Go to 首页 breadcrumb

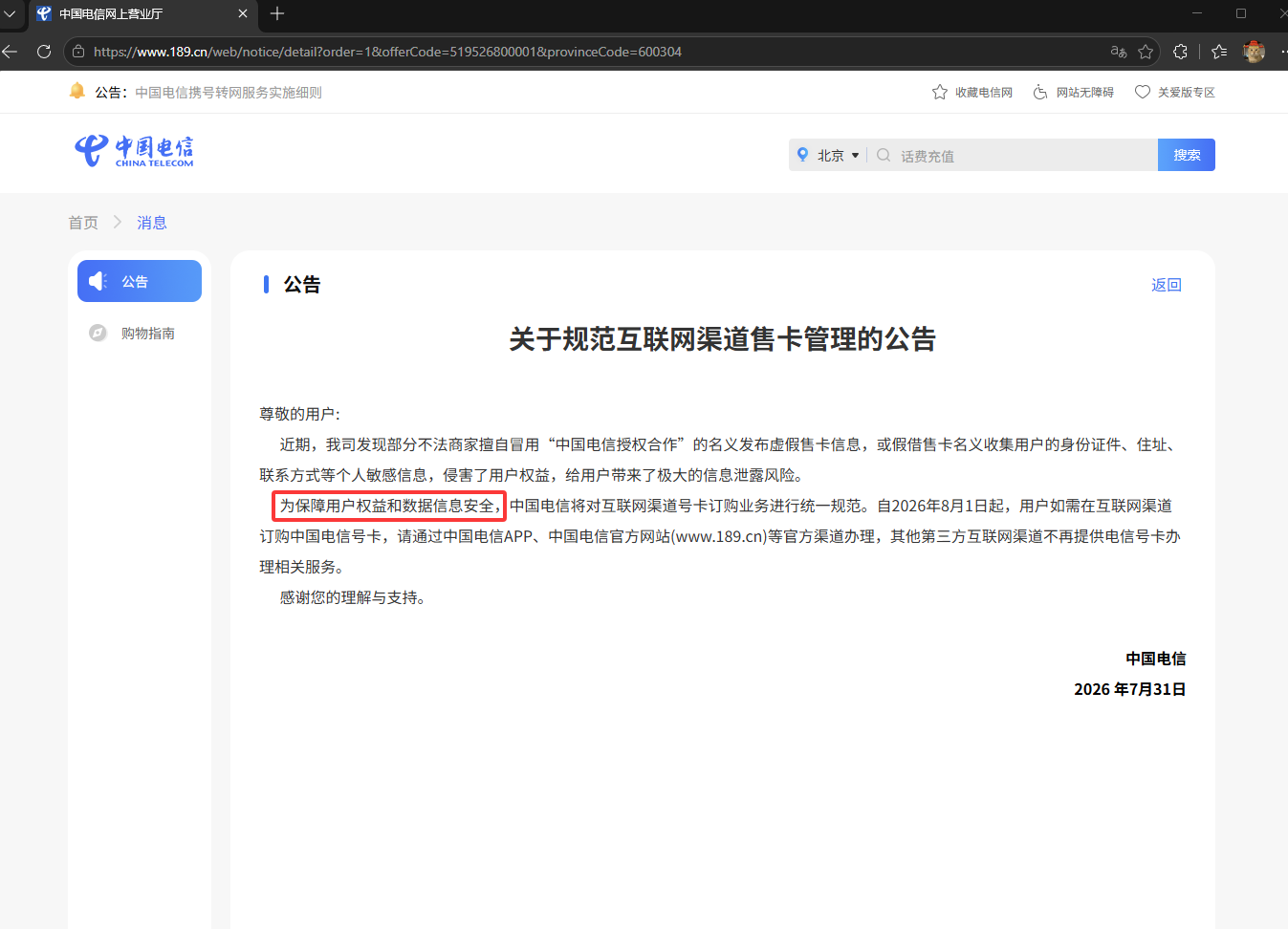[x=83, y=223]
